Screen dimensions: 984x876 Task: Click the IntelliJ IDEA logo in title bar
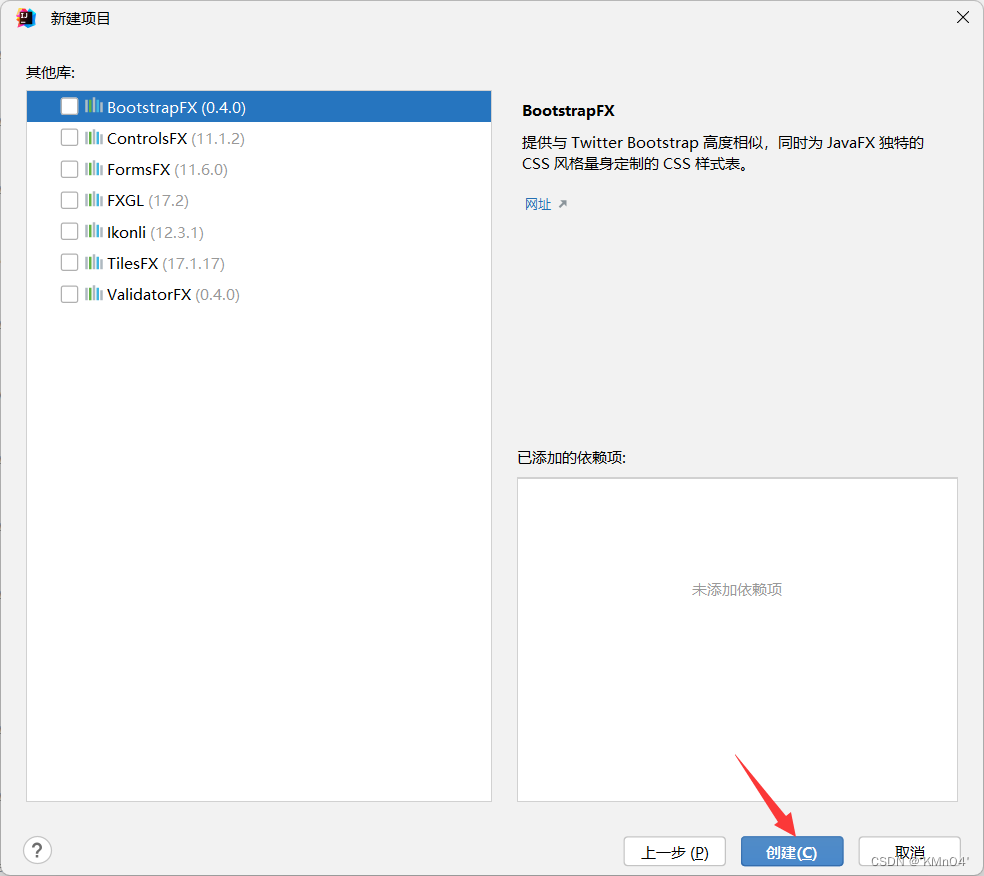[x=25, y=17]
